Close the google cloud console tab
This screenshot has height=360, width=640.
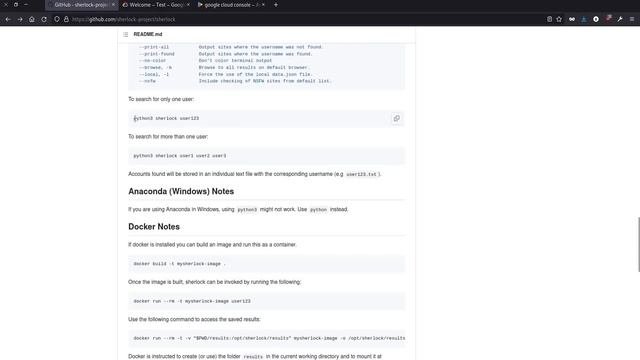[x=263, y=5]
